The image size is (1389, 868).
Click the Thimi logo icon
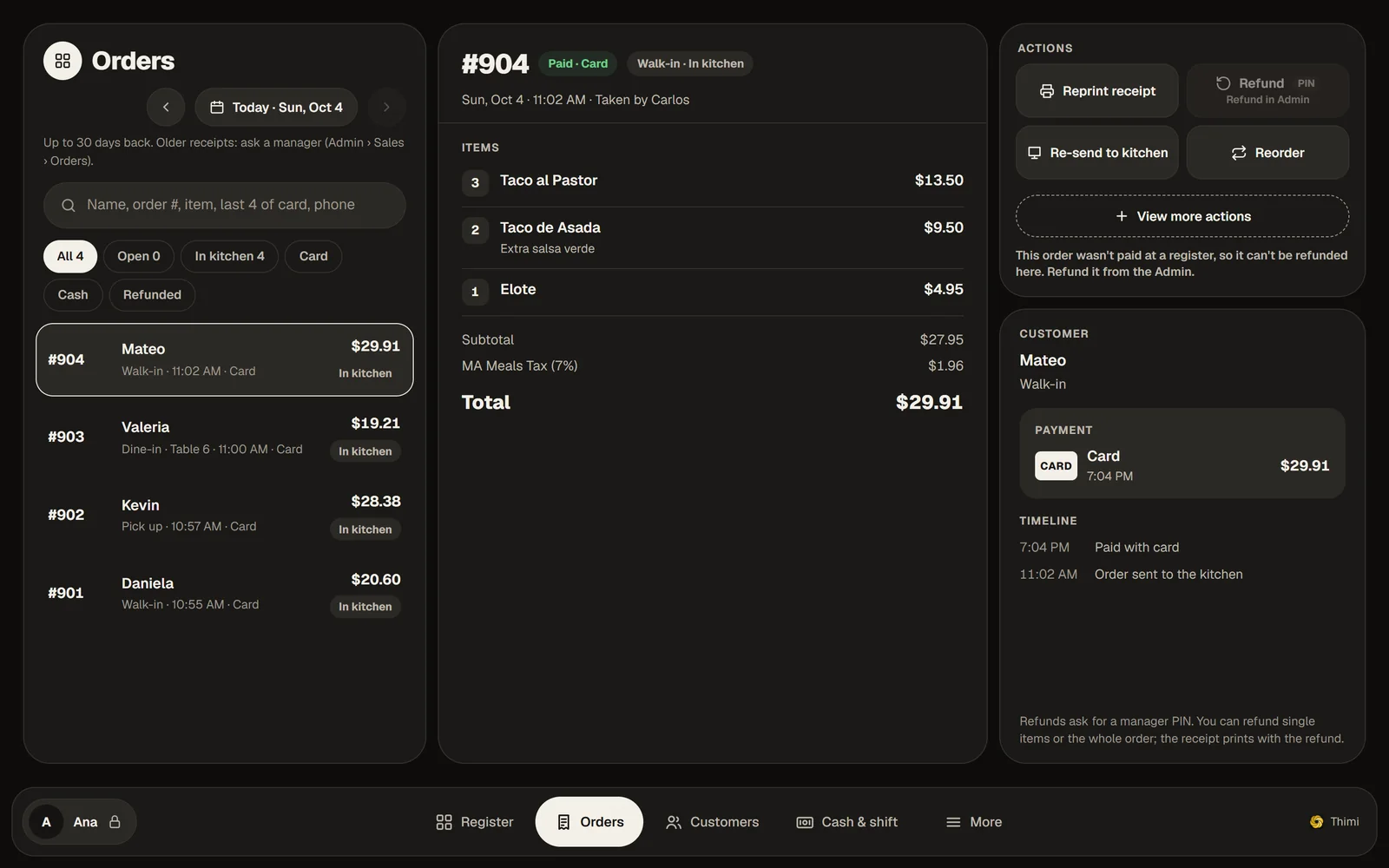pos(1317,822)
